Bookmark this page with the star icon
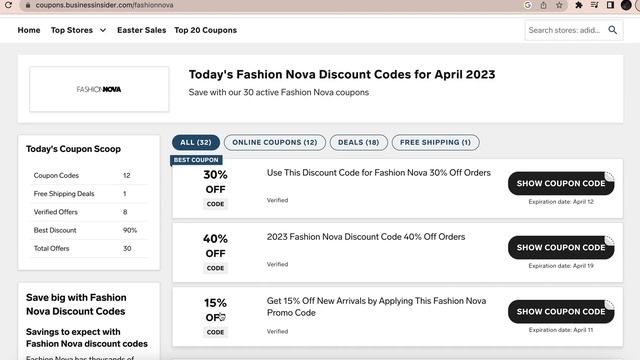 (x=559, y=5)
